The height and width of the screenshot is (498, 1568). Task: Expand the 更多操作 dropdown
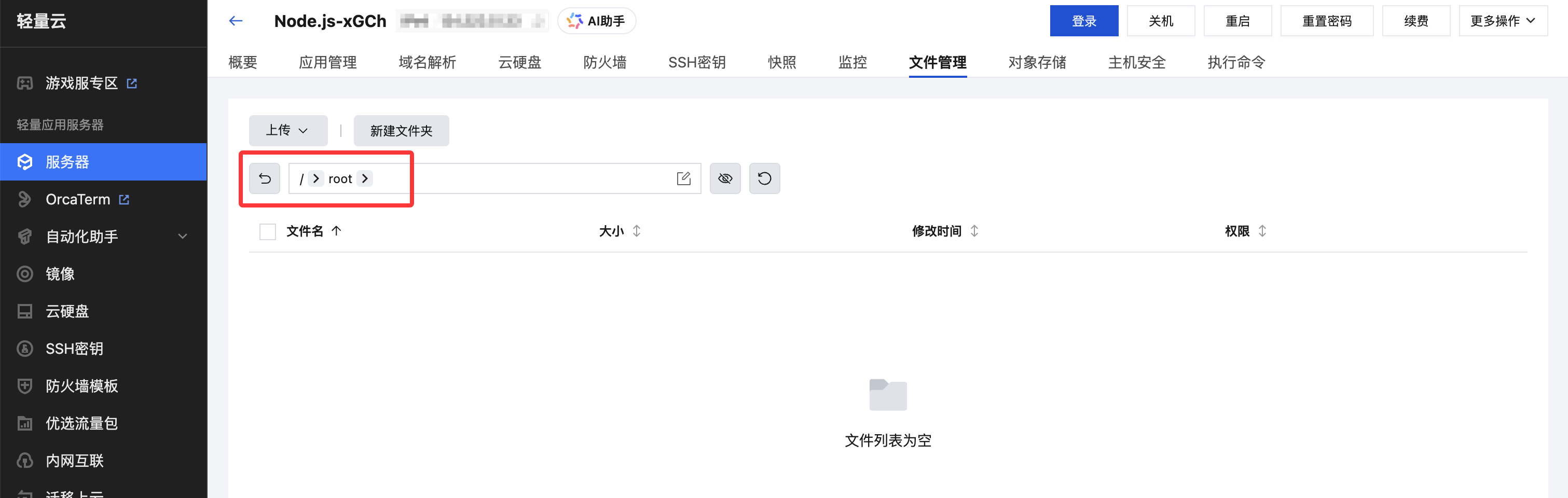tap(1503, 21)
